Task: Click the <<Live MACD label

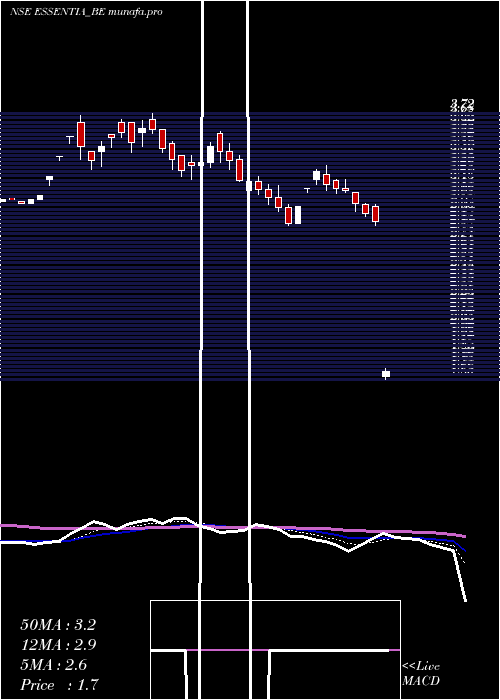Action: [x=421, y=673]
